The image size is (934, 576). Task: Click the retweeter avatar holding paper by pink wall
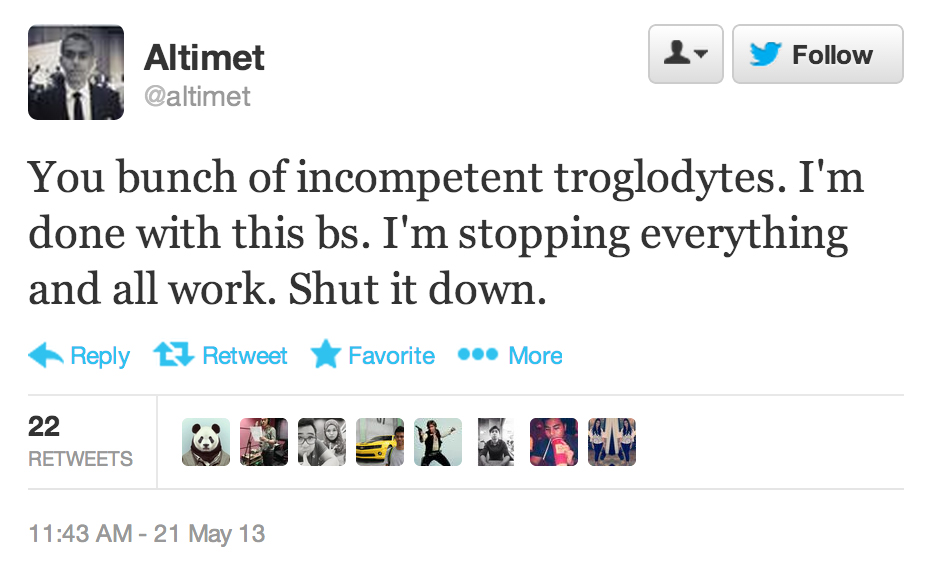pyautogui.click(x=264, y=442)
